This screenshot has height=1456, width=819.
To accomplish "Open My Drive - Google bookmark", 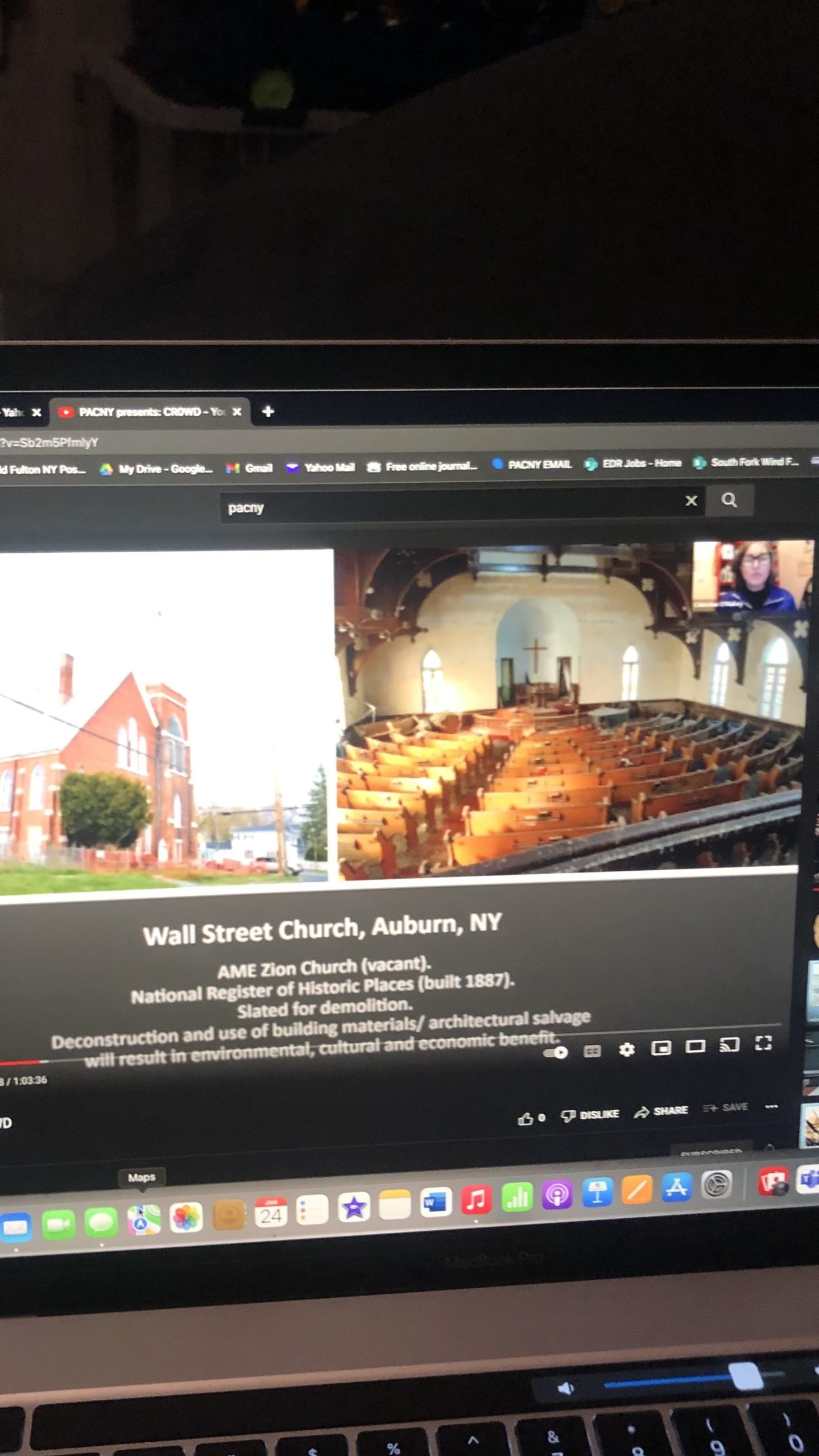I will click(x=156, y=469).
